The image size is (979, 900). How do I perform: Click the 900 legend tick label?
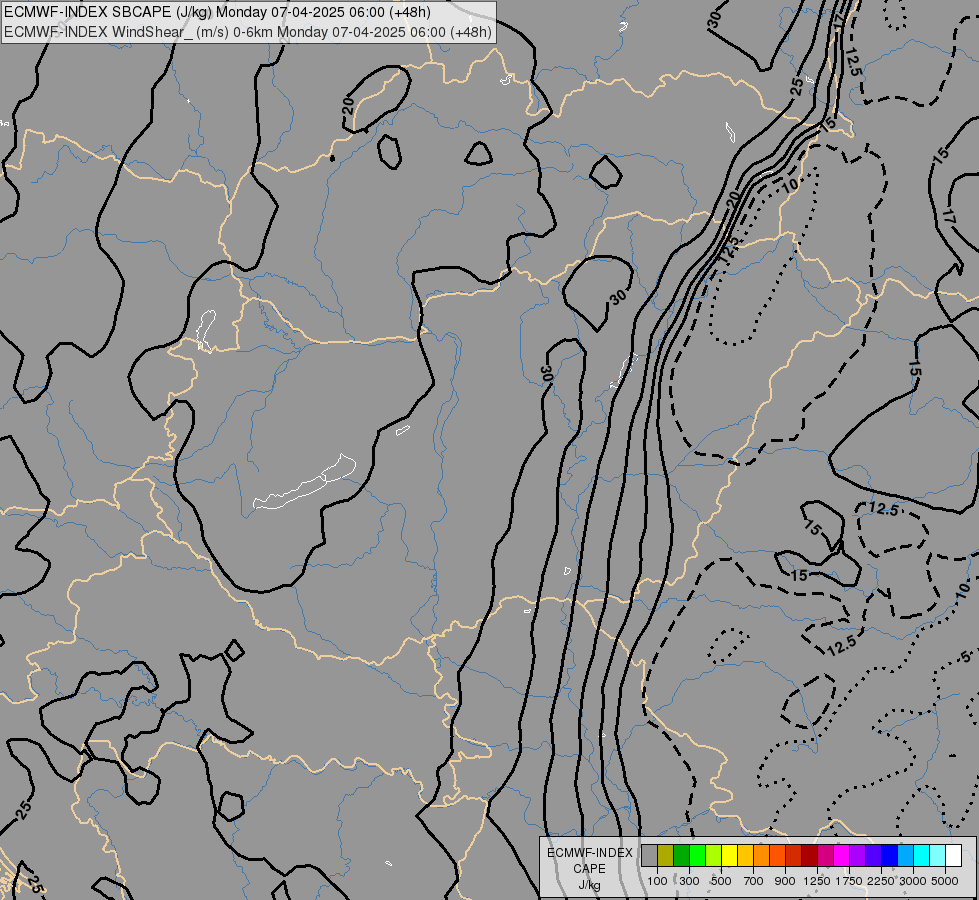pyautogui.click(x=785, y=881)
